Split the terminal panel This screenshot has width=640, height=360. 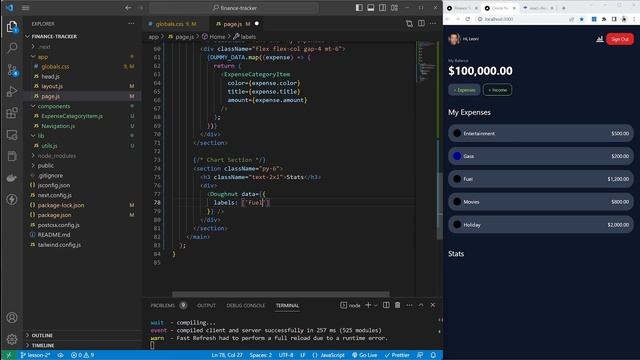click(386, 305)
